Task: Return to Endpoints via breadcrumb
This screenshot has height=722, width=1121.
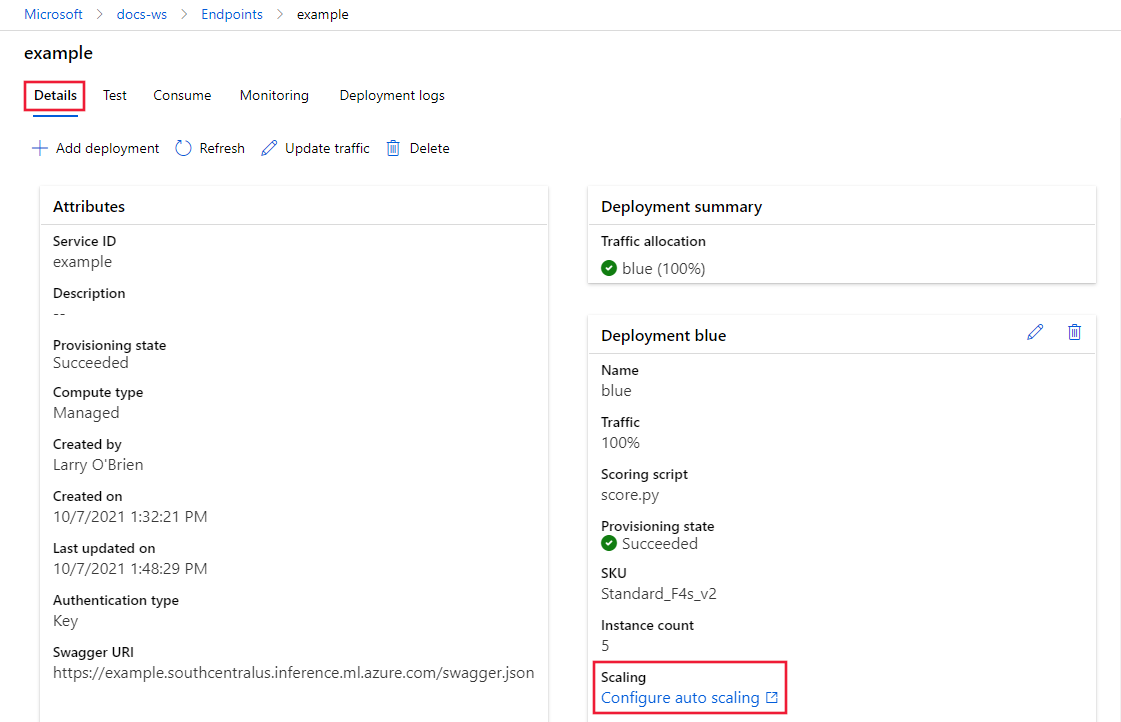Action: [x=231, y=15]
